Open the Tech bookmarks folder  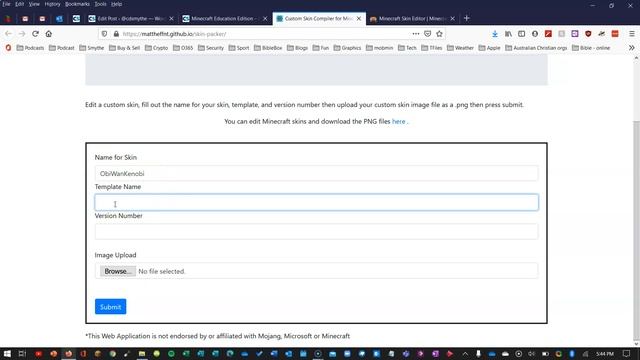pos(407,48)
